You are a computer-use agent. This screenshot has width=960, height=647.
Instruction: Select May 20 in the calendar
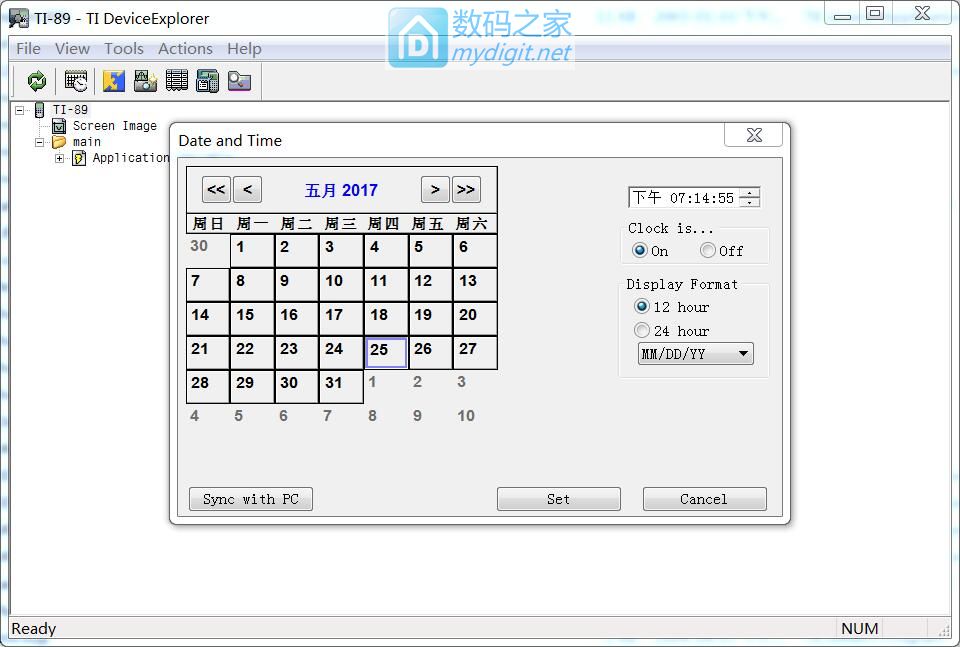tap(475, 318)
